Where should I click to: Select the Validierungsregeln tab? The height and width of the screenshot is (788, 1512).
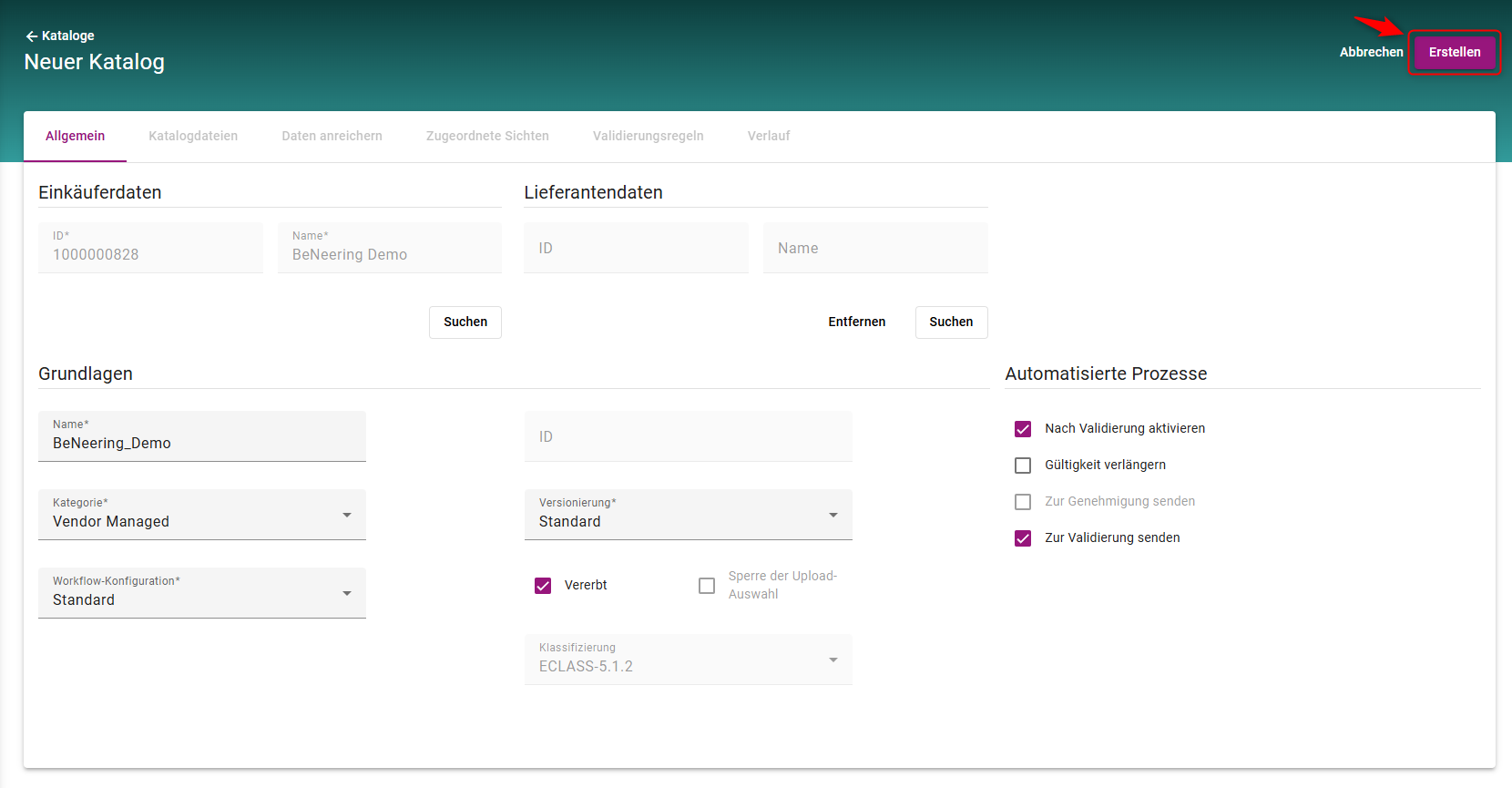coord(648,136)
